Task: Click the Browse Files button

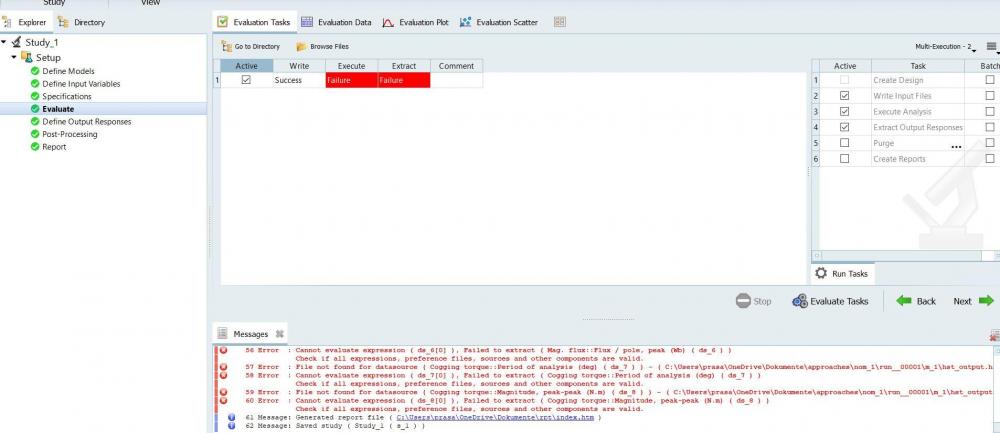Action: pyautogui.click(x=323, y=47)
